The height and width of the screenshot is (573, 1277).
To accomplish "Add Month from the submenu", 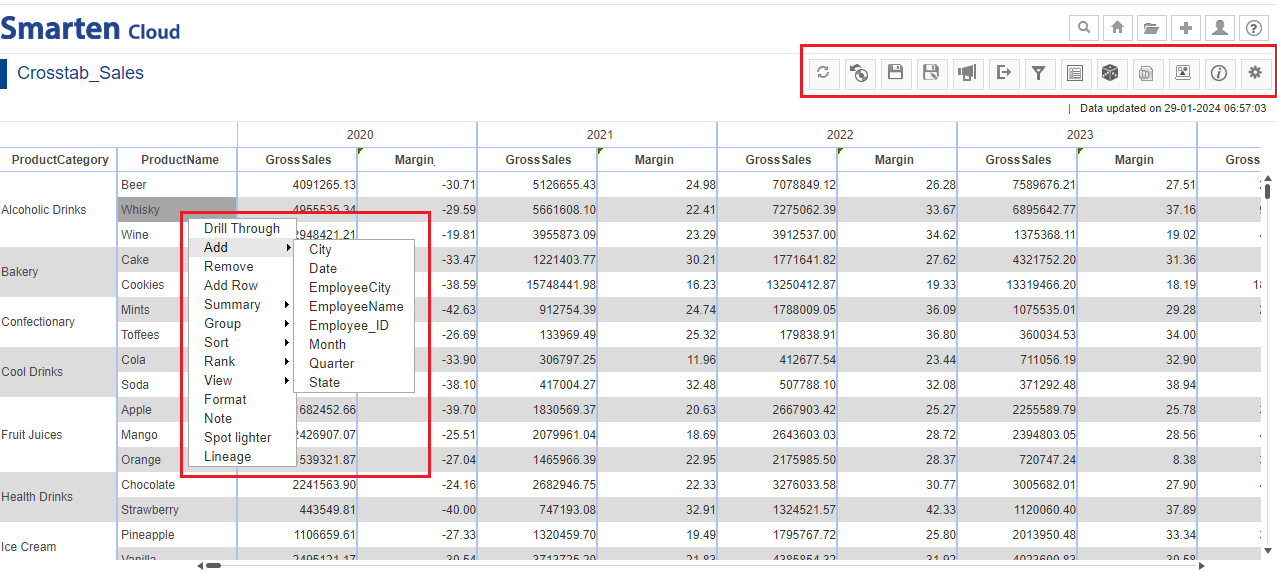I will 354,344.
